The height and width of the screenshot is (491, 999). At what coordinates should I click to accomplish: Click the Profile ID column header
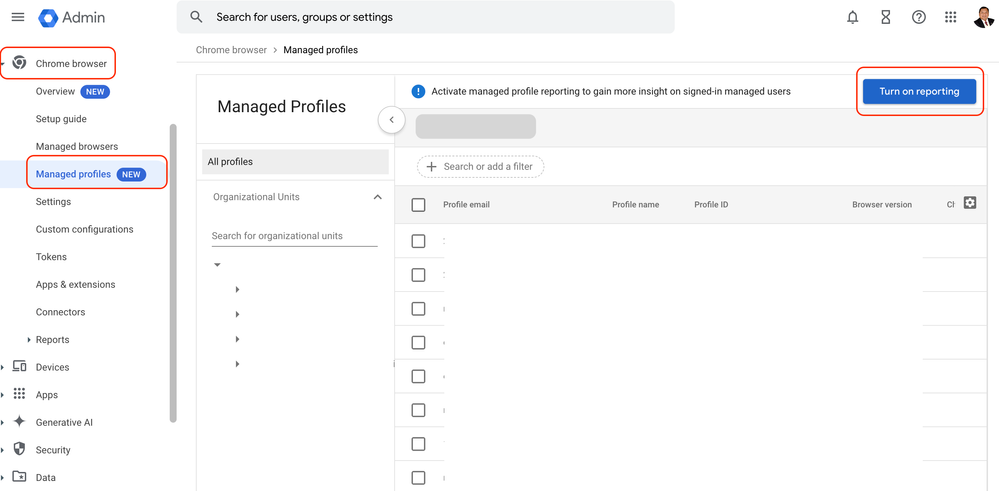pos(711,204)
